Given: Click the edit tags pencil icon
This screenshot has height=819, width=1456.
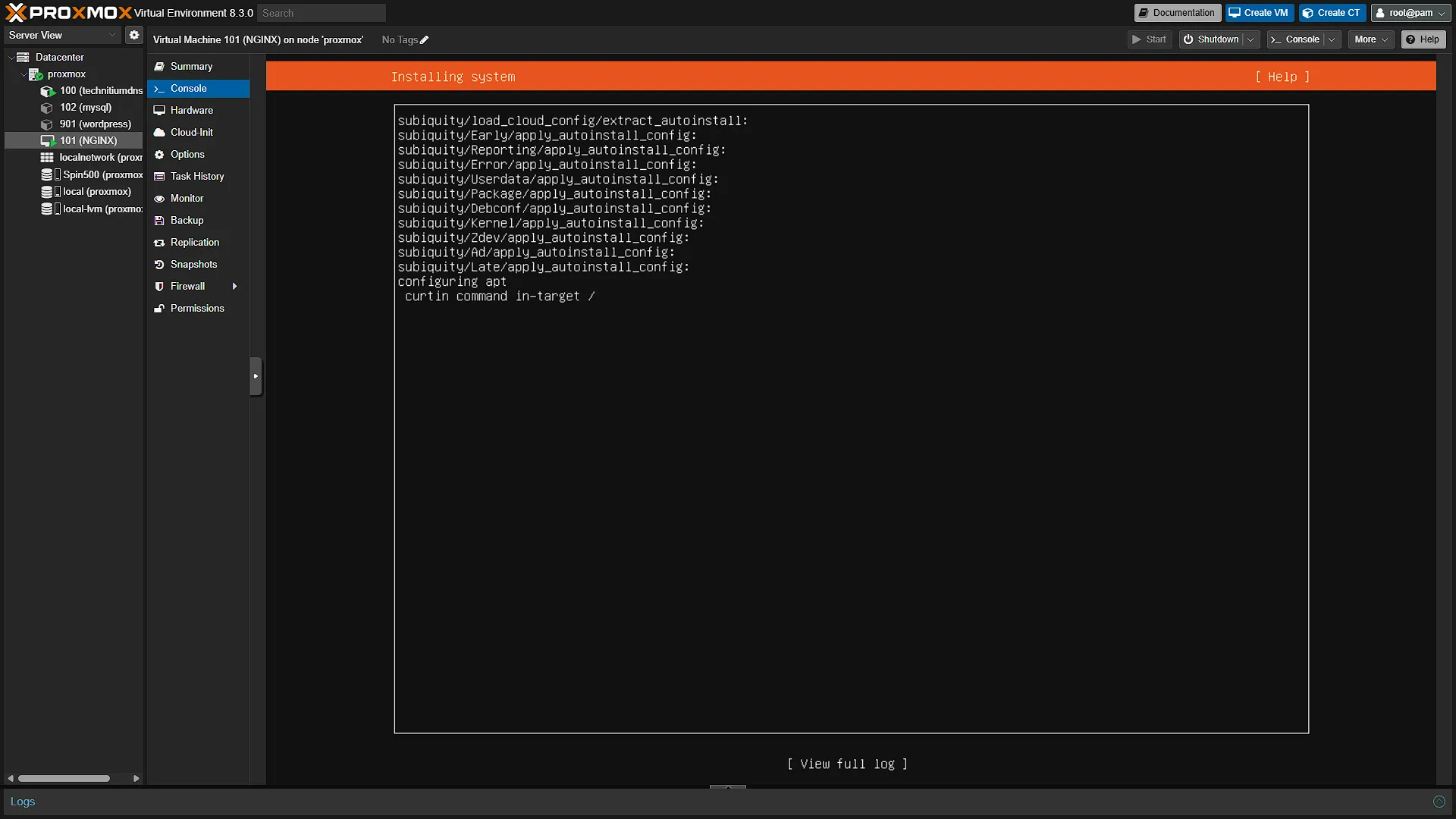Looking at the screenshot, I should [425, 40].
